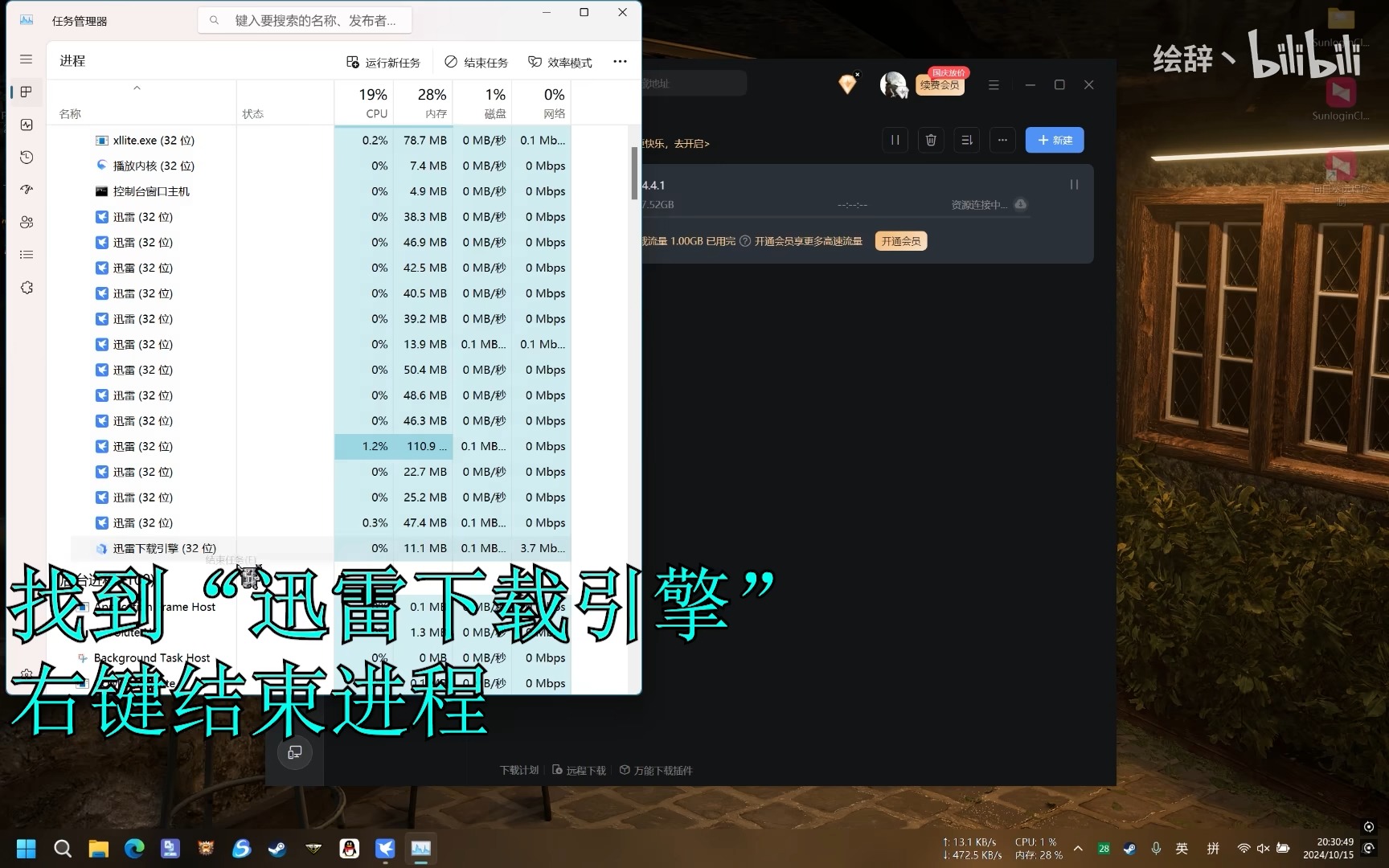
Task: Sort processes by Memory column header
Action: (x=424, y=102)
